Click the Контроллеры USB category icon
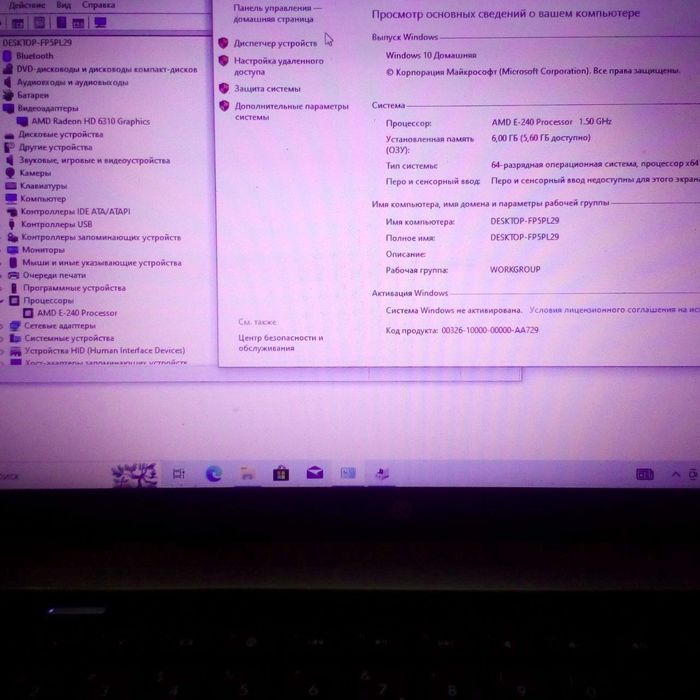Screen dimensions: 700x700 click(x=12, y=224)
